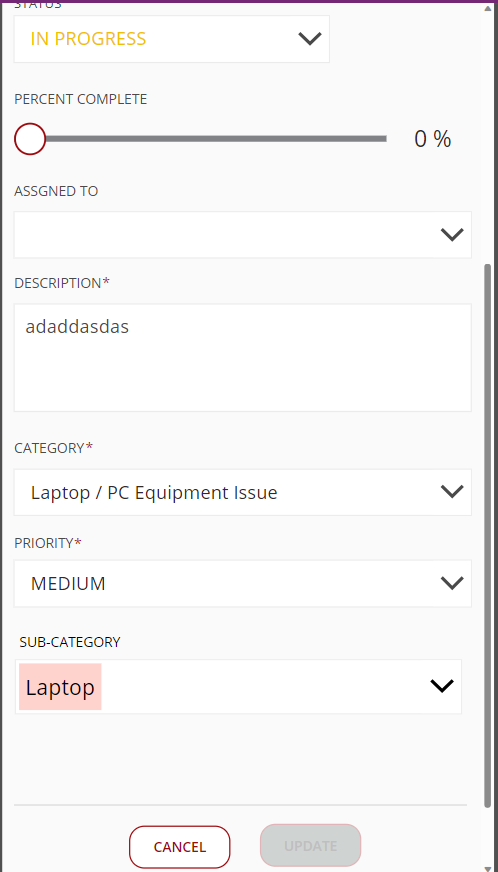Focus the Description text area with adaddasdas
This screenshot has width=498, height=872.
click(x=243, y=358)
